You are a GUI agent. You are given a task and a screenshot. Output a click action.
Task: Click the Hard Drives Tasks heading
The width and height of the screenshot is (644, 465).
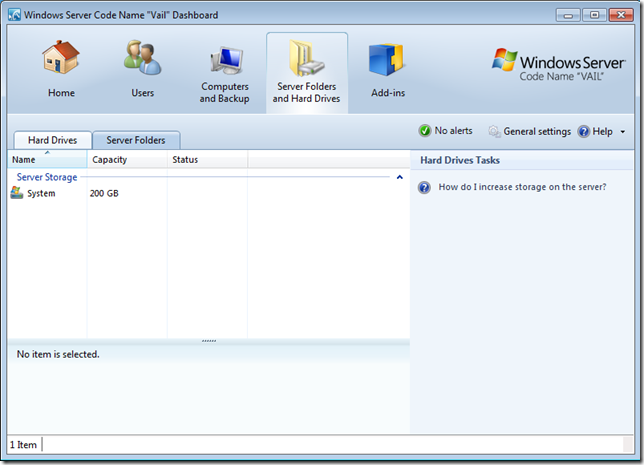tap(460, 160)
